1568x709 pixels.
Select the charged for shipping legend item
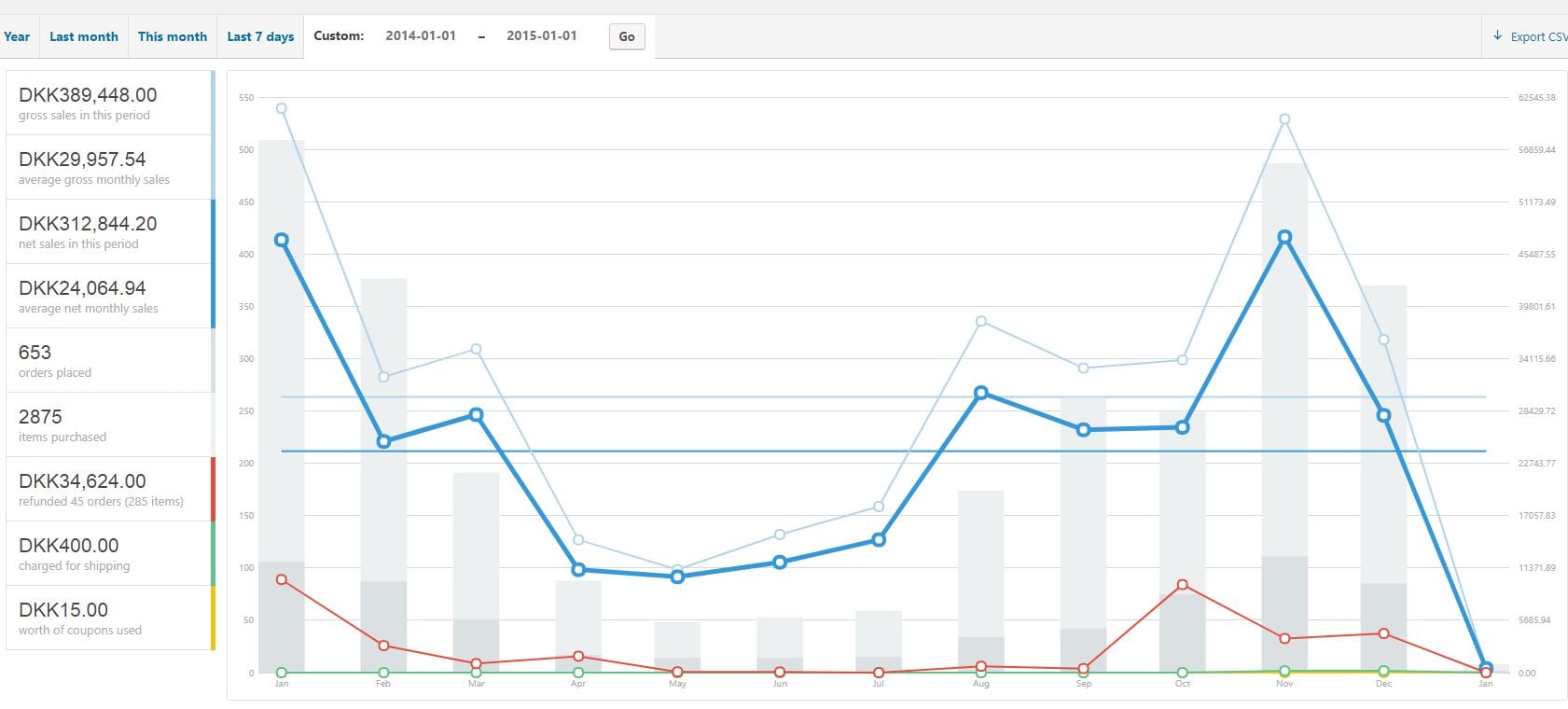(x=109, y=553)
